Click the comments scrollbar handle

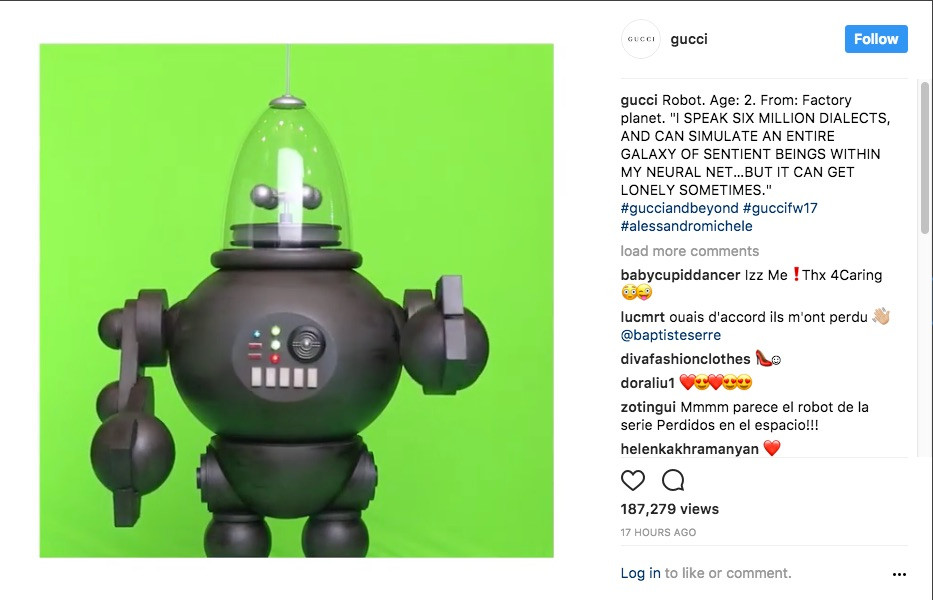click(x=925, y=158)
